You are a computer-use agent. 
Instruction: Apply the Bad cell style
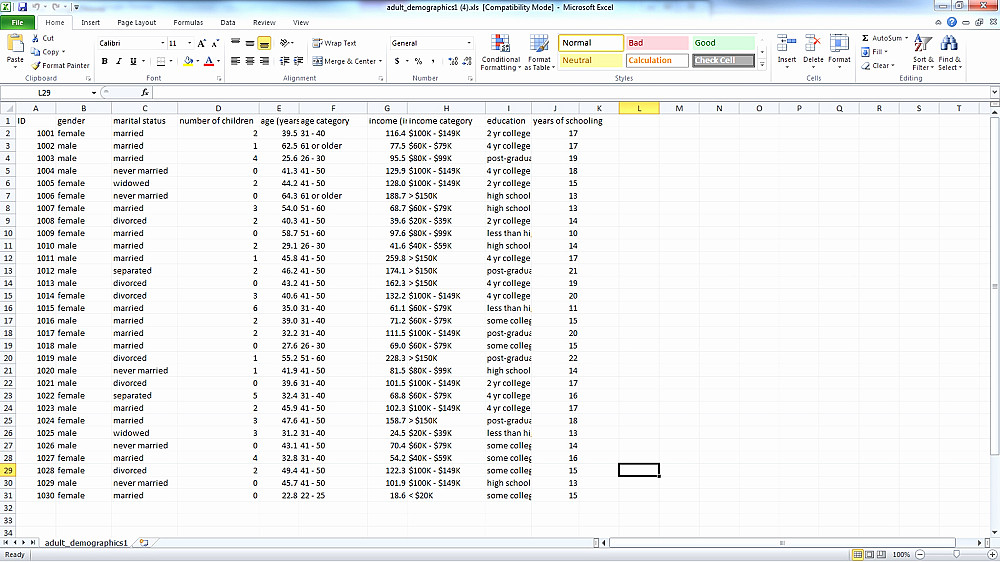658,43
